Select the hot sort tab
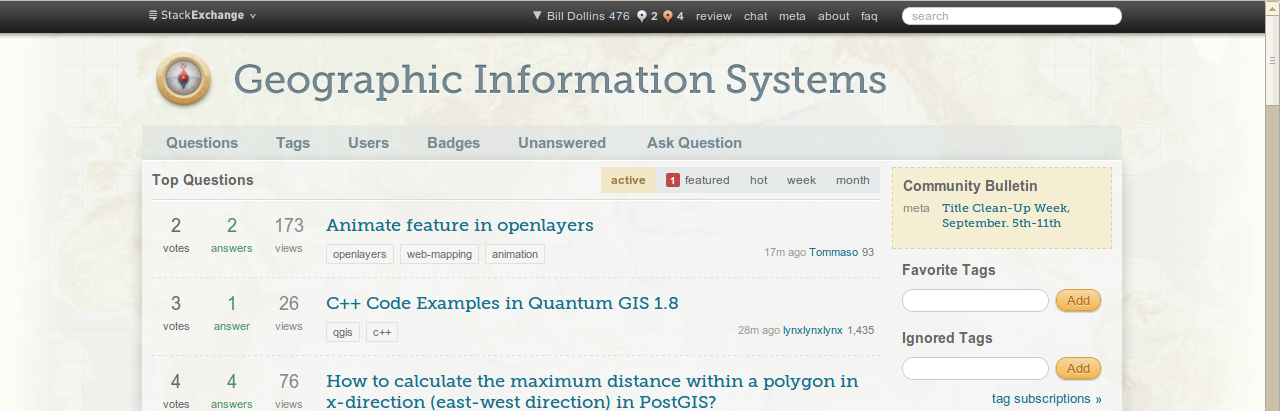Screen dimensions: 1280x411 (759, 180)
